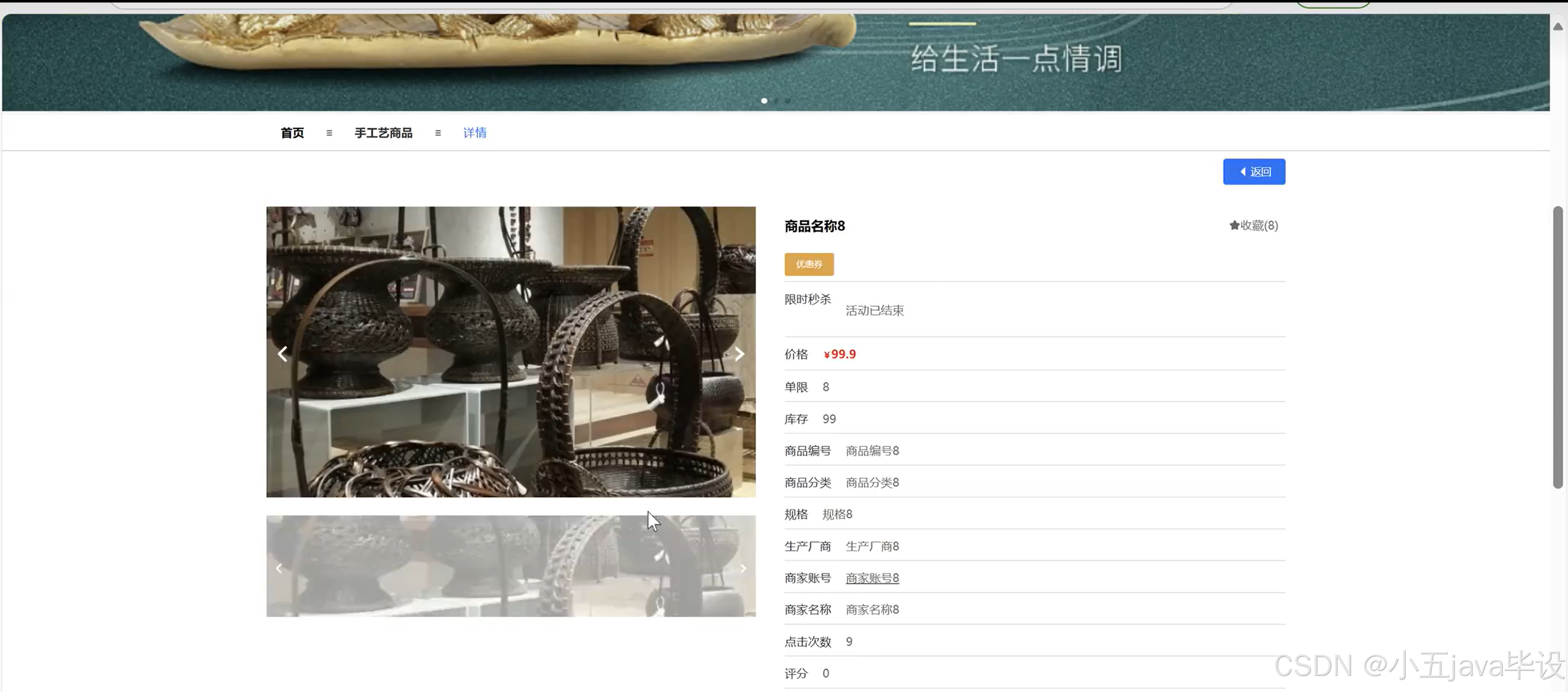Select the 详情 breadcrumb tab
This screenshot has width=1568, height=692.
[475, 133]
